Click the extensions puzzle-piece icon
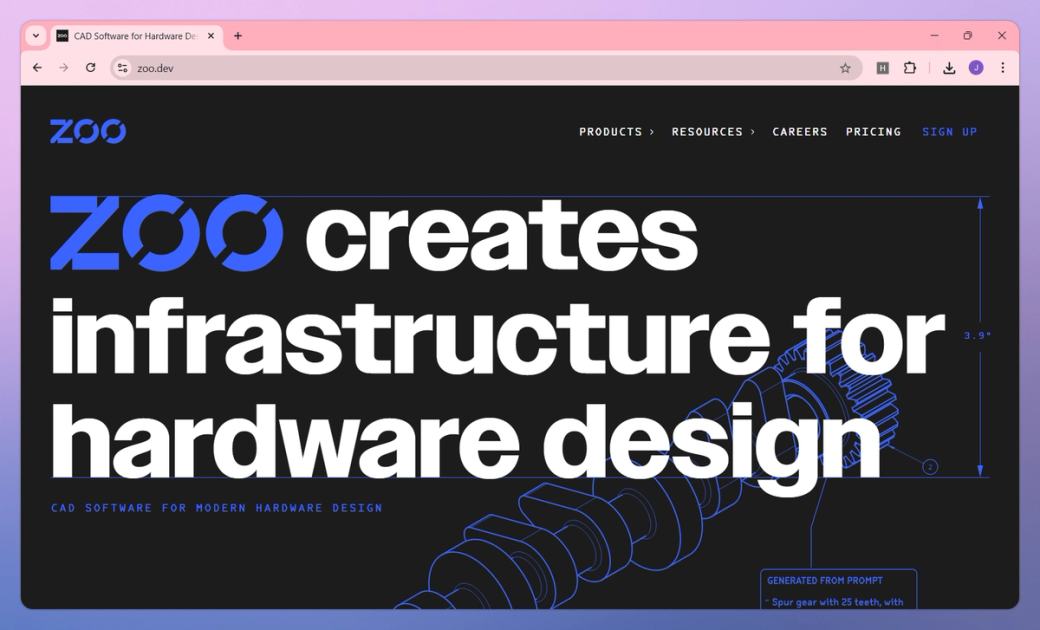The height and width of the screenshot is (630, 1040). tap(910, 67)
